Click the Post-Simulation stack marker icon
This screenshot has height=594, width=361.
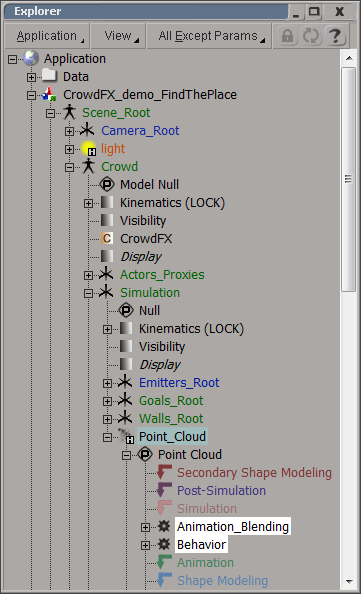[164, 490]
